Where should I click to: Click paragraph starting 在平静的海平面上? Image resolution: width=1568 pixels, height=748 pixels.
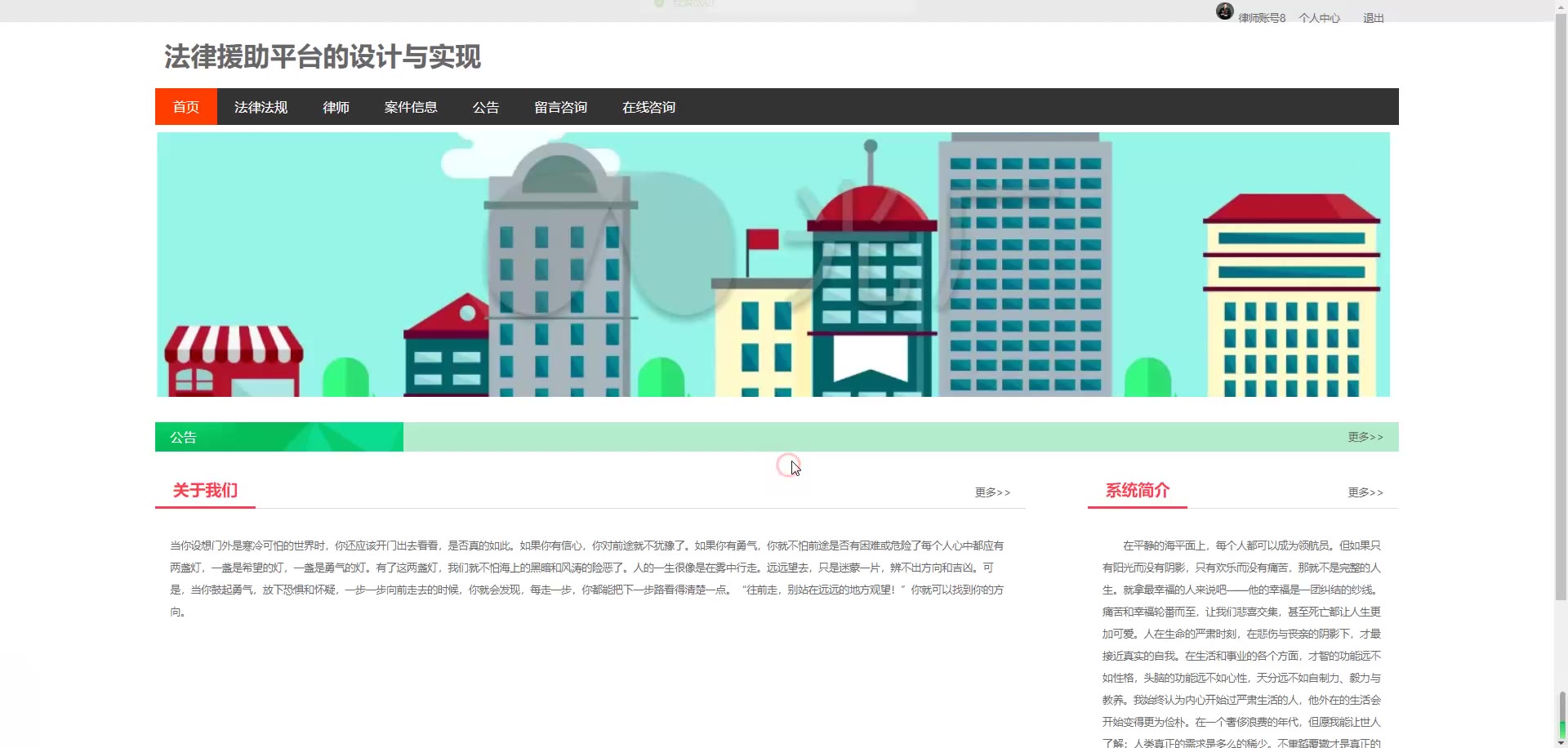tap(1241, 643)
